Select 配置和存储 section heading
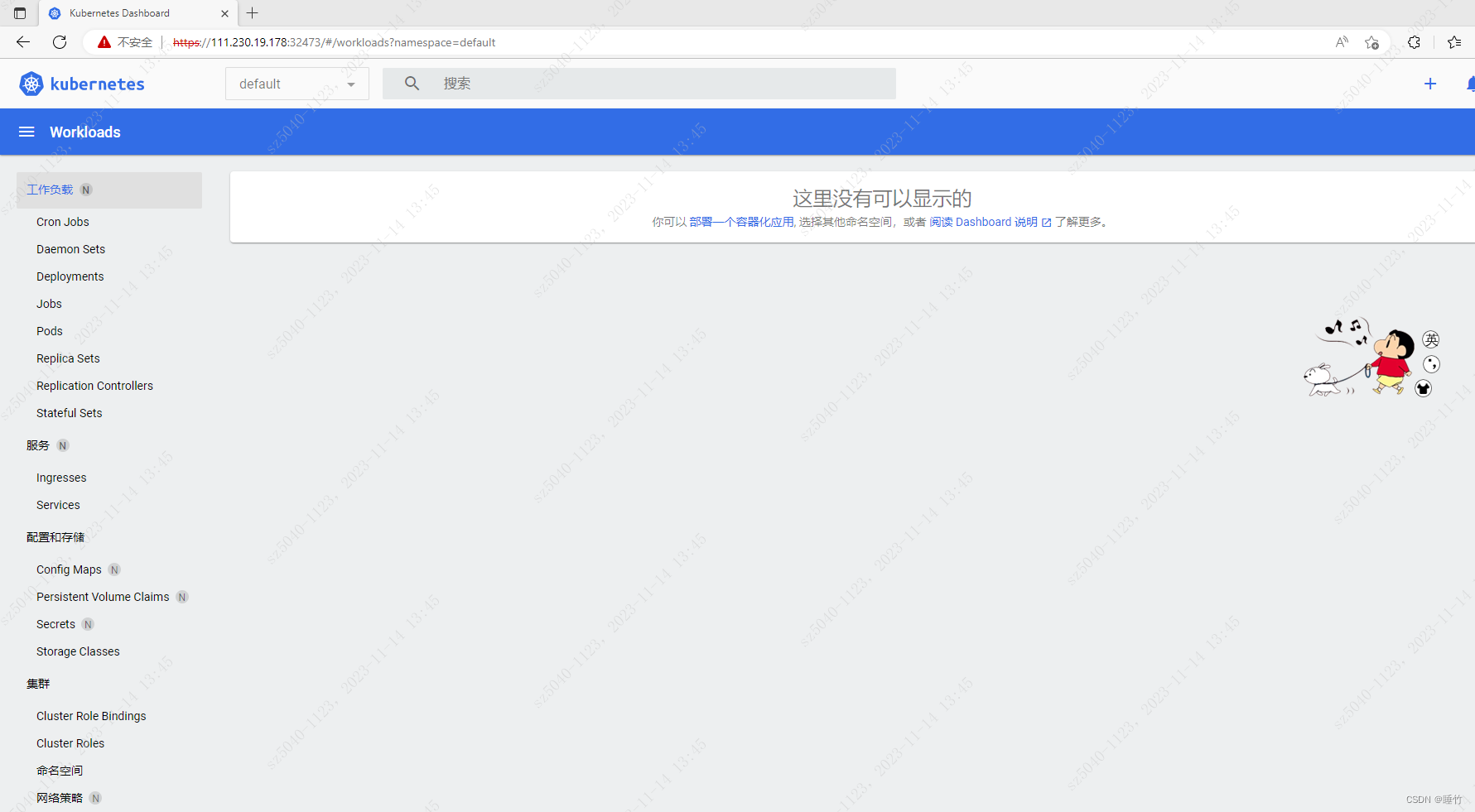The image size is (1475, 812). (55, 537)
